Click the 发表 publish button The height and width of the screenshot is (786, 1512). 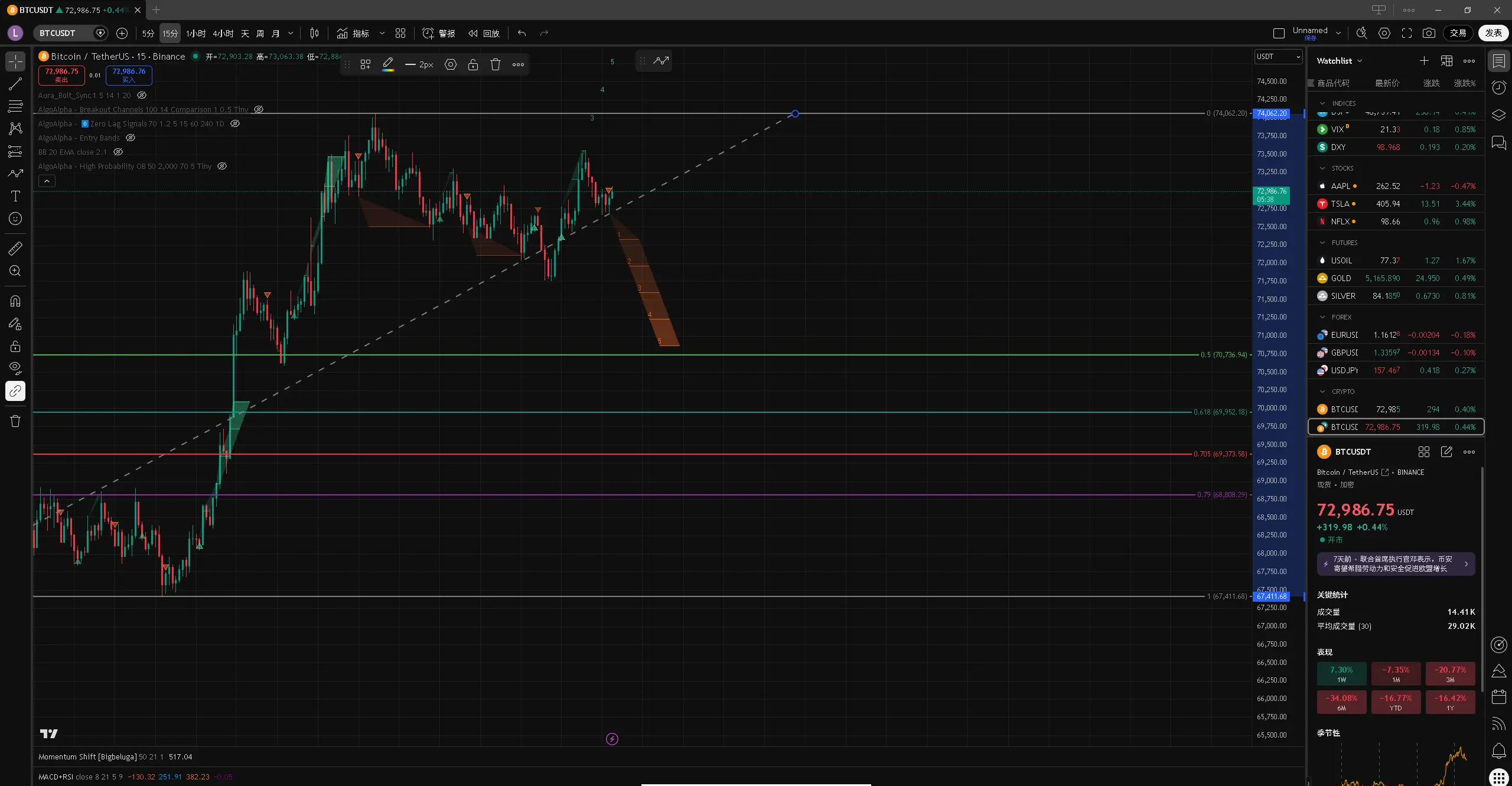(x=1493, y=33)
